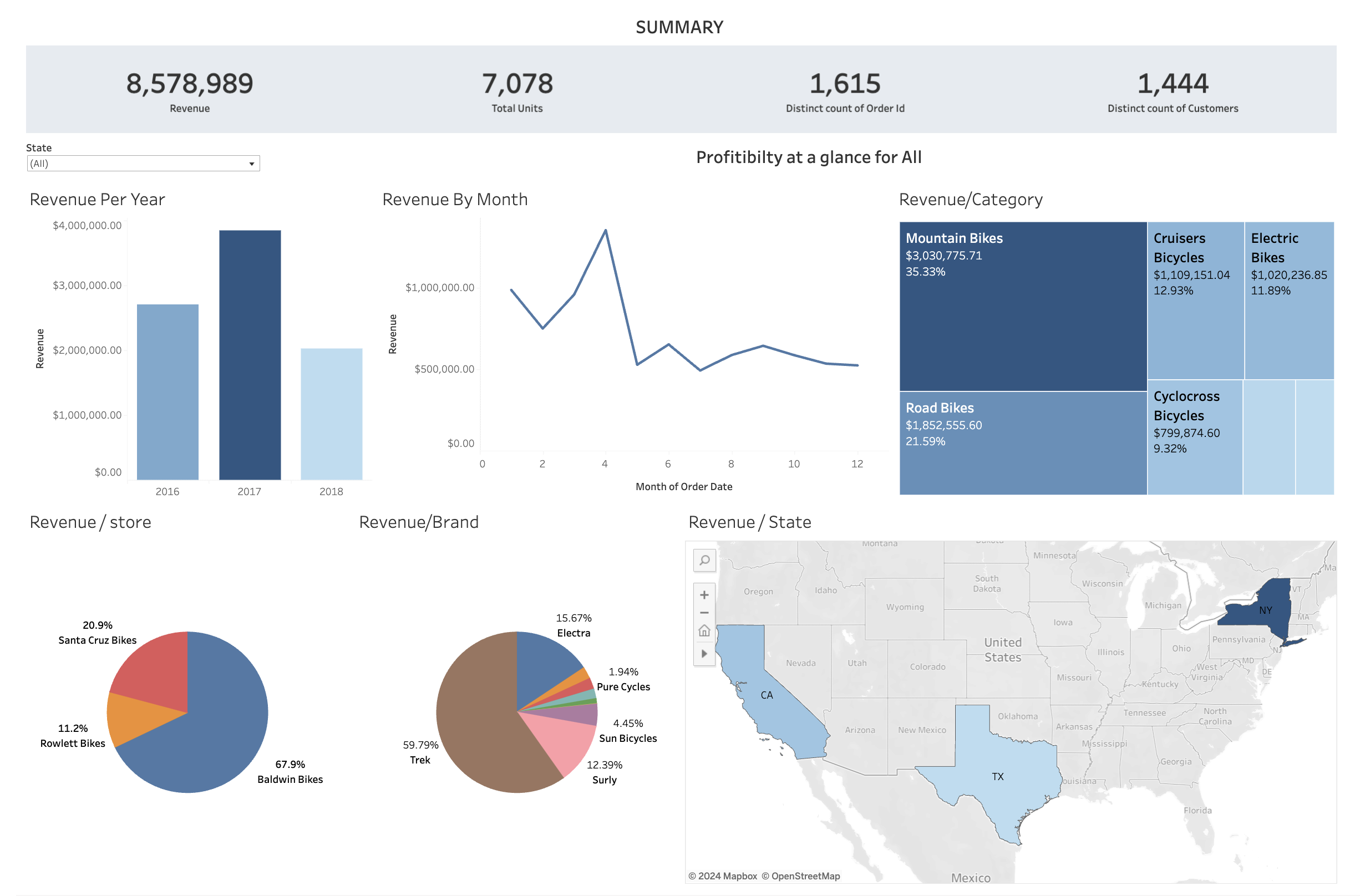Viewport: 1360px width, 896px height.
Task: Click the lightest unlabeled treemap tile
Action: (x=1315, y=437)
